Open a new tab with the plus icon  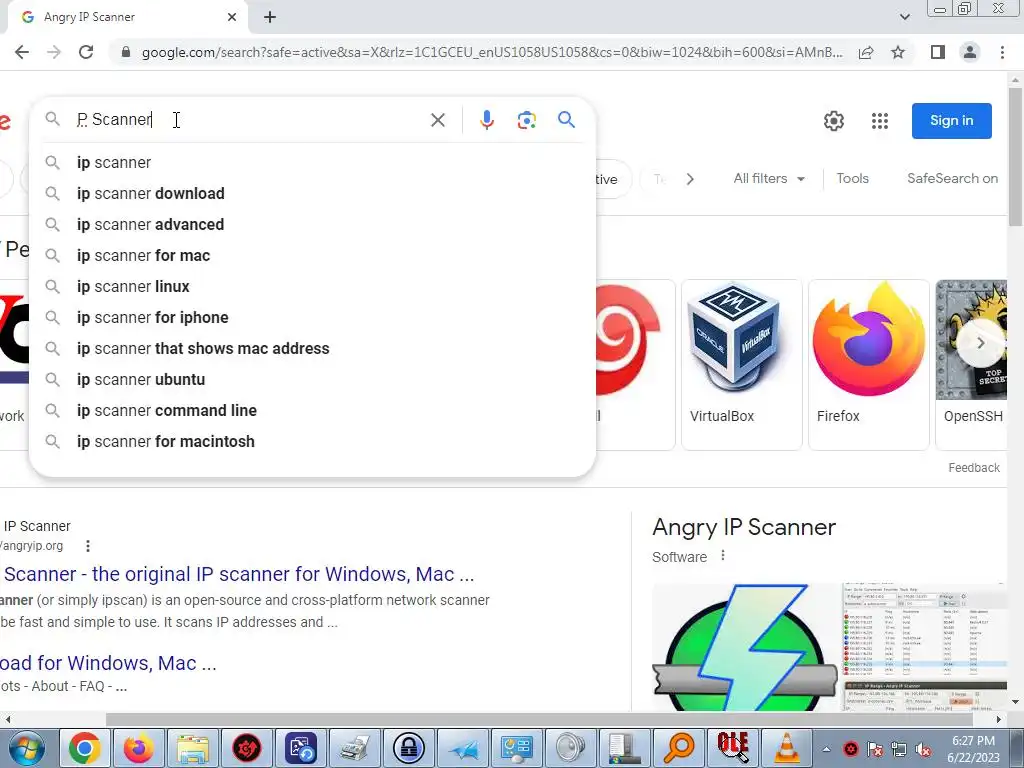tap(270, 18)
